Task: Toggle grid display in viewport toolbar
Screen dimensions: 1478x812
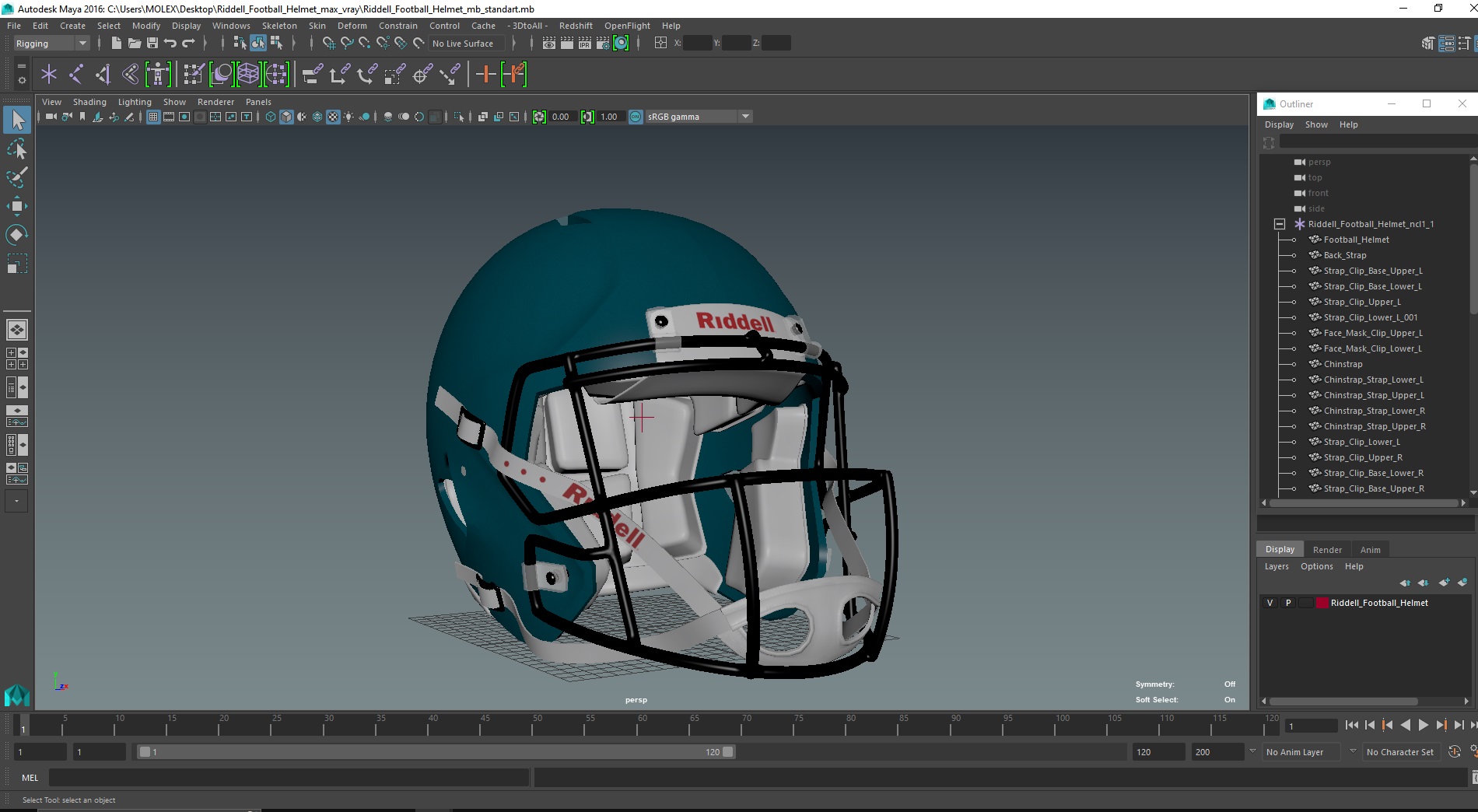Action: point(153,117)
